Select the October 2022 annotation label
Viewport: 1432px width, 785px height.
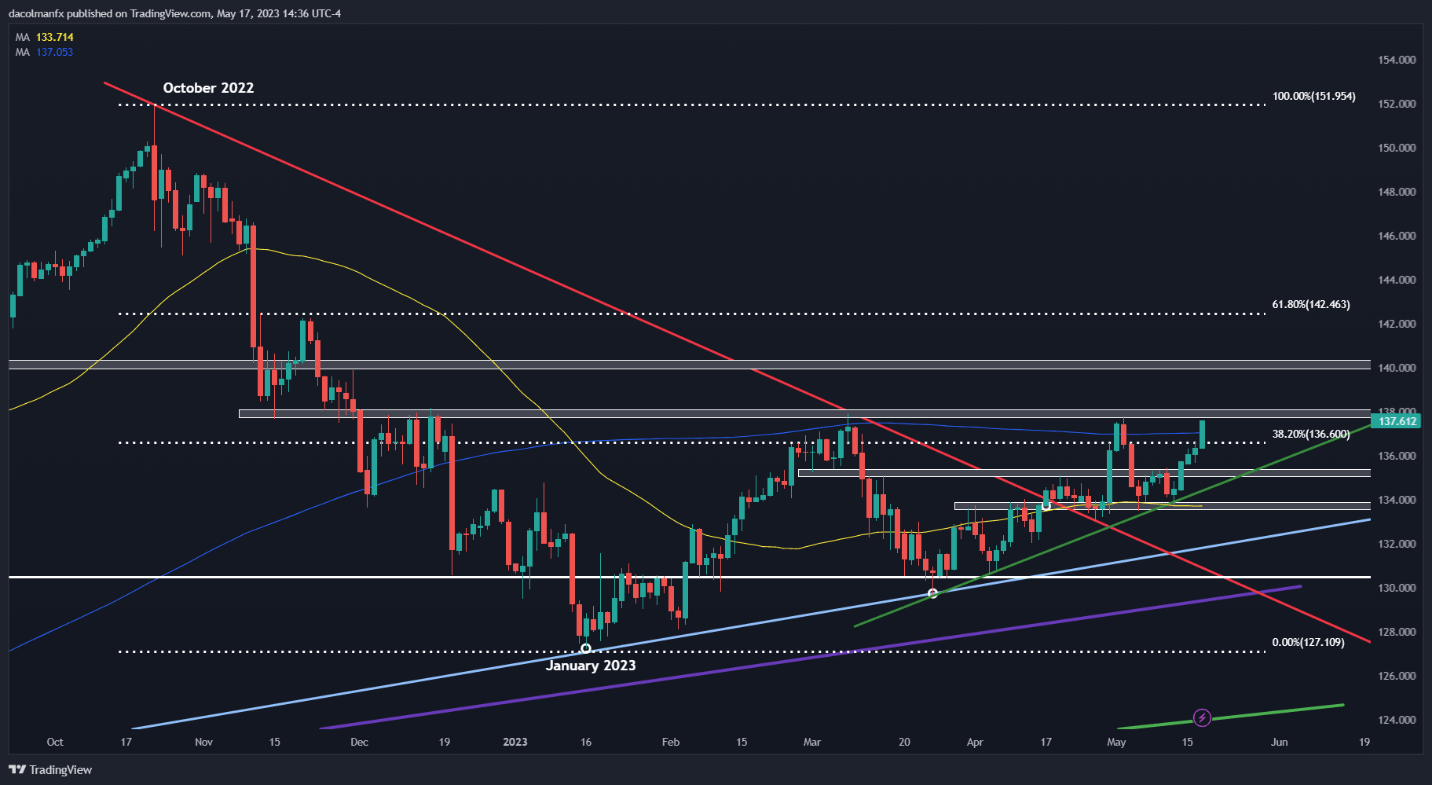pos(208,88)
